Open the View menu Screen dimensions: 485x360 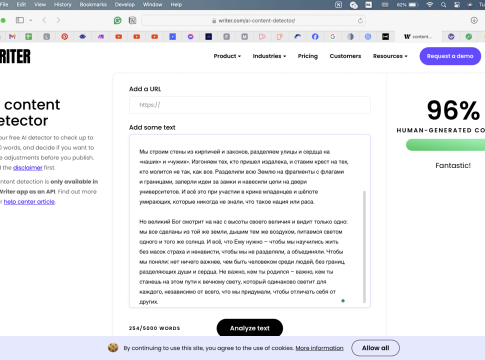click(x=40, y=5)
